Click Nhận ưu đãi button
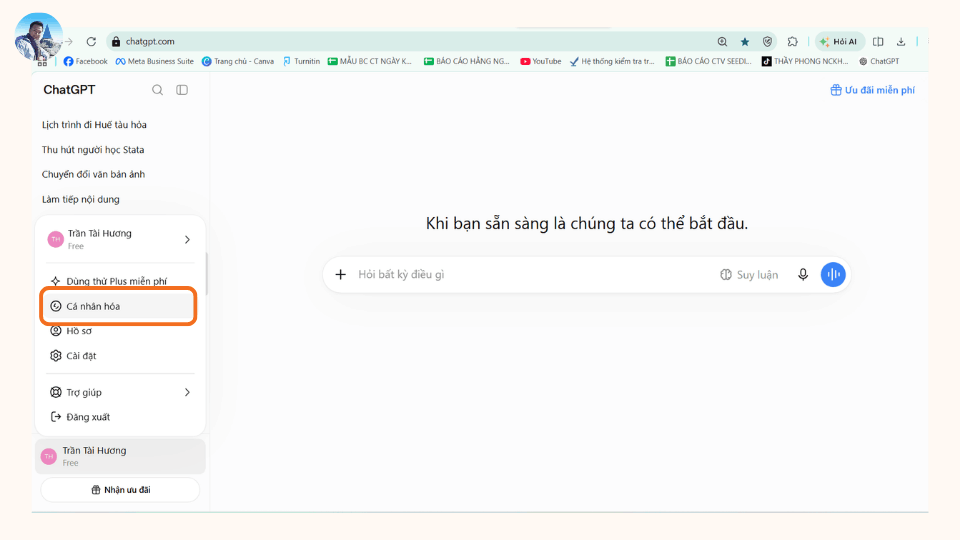This screenshot has height=540, width=960. (x=120, y=490)
